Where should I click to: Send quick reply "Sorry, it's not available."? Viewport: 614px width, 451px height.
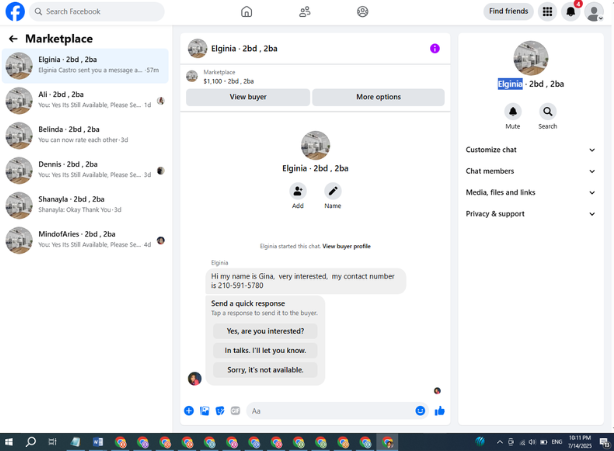265,370
